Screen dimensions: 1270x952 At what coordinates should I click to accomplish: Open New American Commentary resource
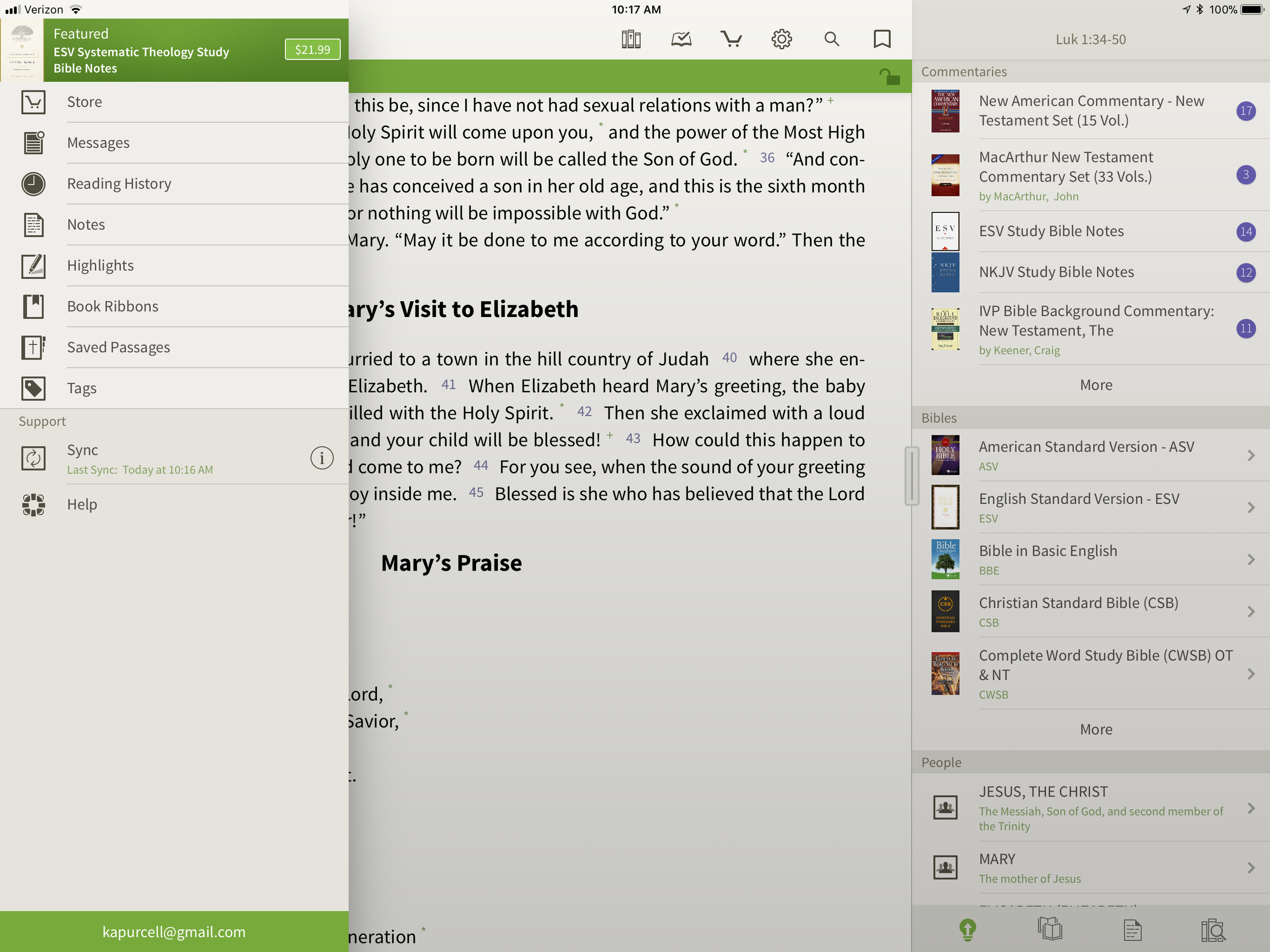(x=1090, y=111)
